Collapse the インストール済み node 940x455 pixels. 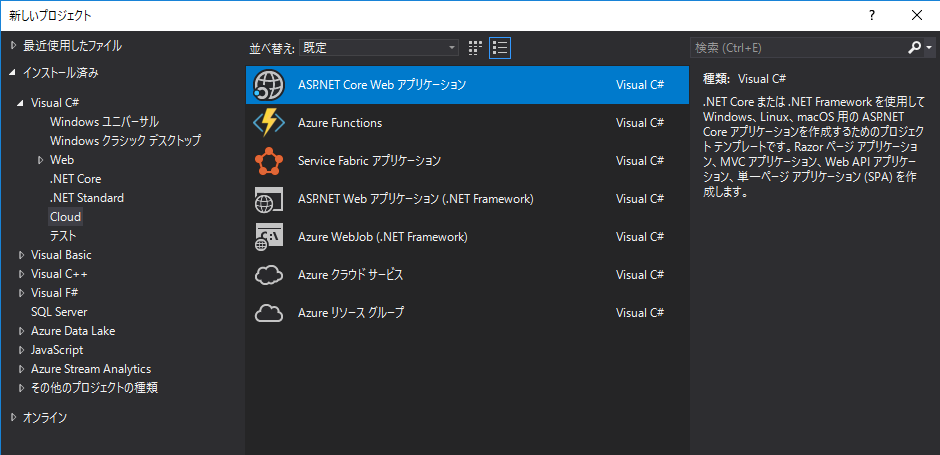(14, 73)
